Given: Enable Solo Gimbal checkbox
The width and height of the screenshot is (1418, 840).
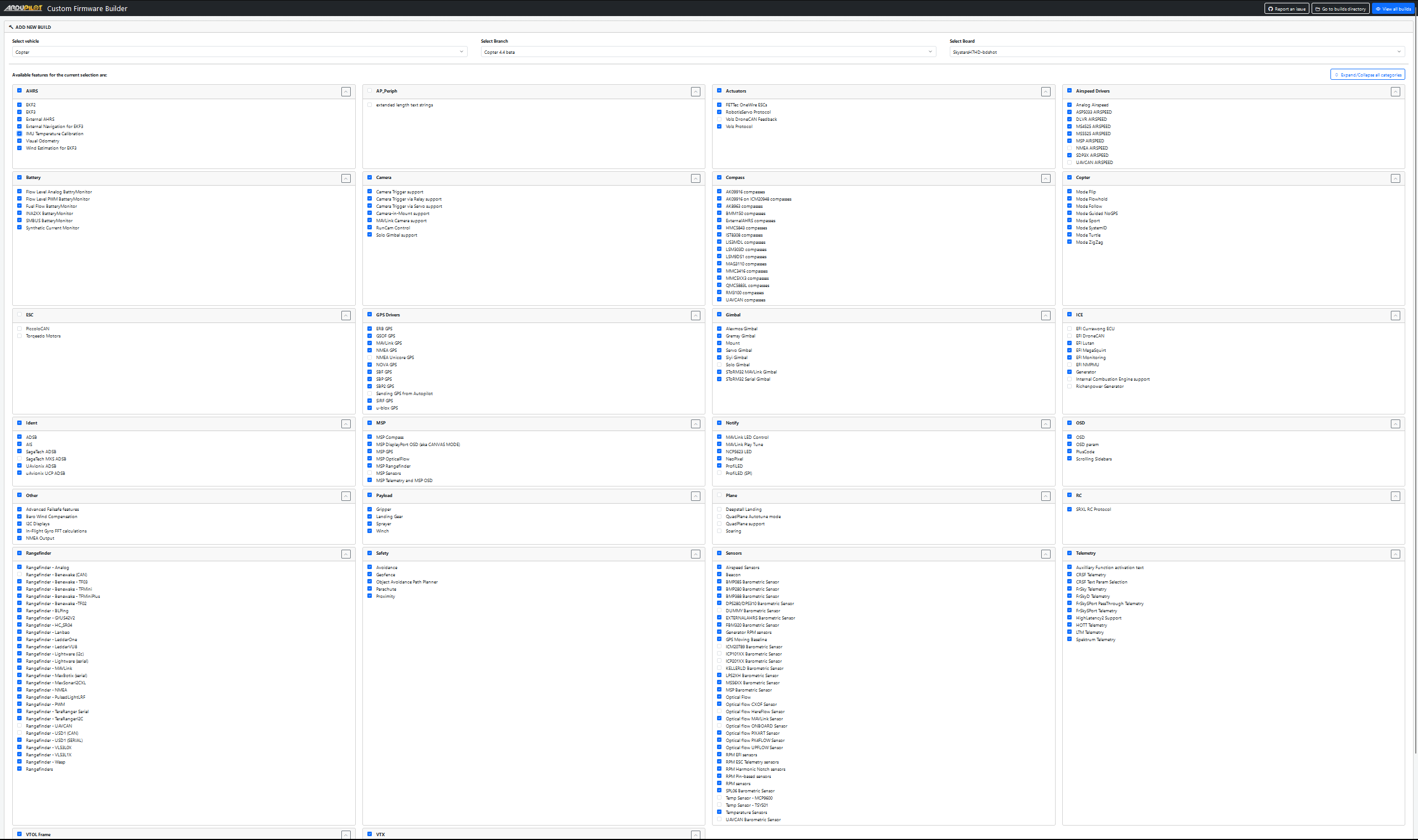Looking at the screenshot, I should [719, 365].
